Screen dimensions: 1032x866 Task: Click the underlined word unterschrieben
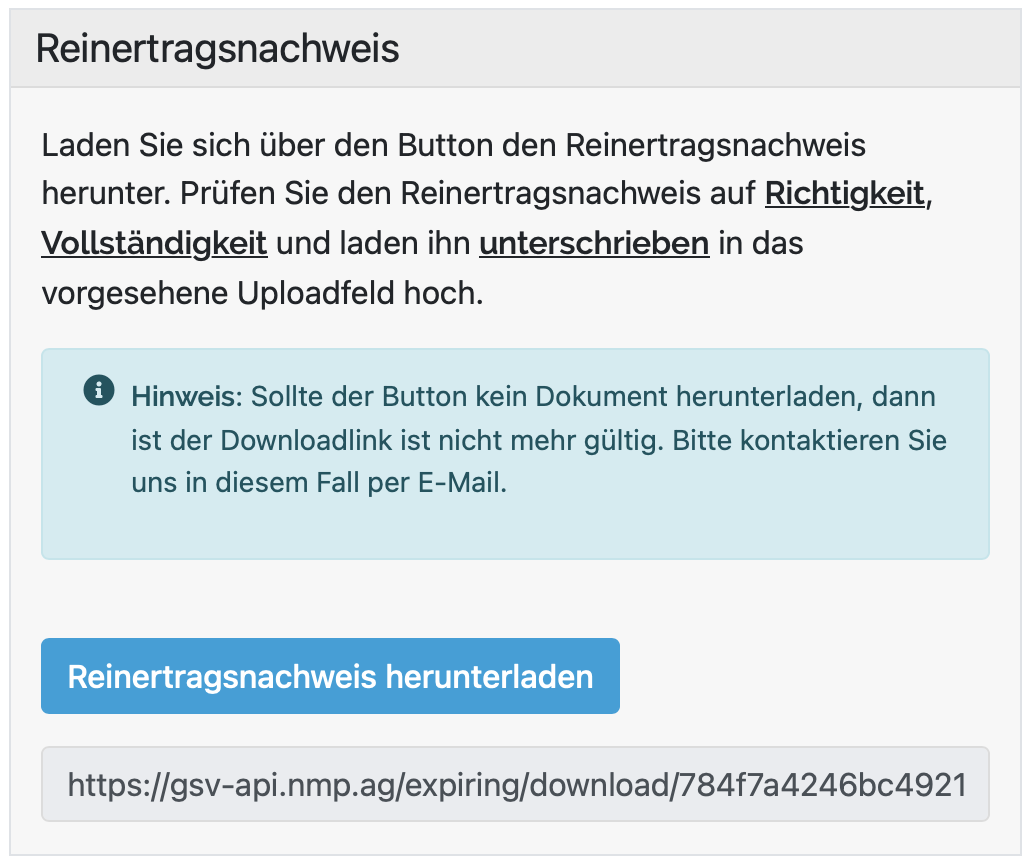(x=594, y=243)
